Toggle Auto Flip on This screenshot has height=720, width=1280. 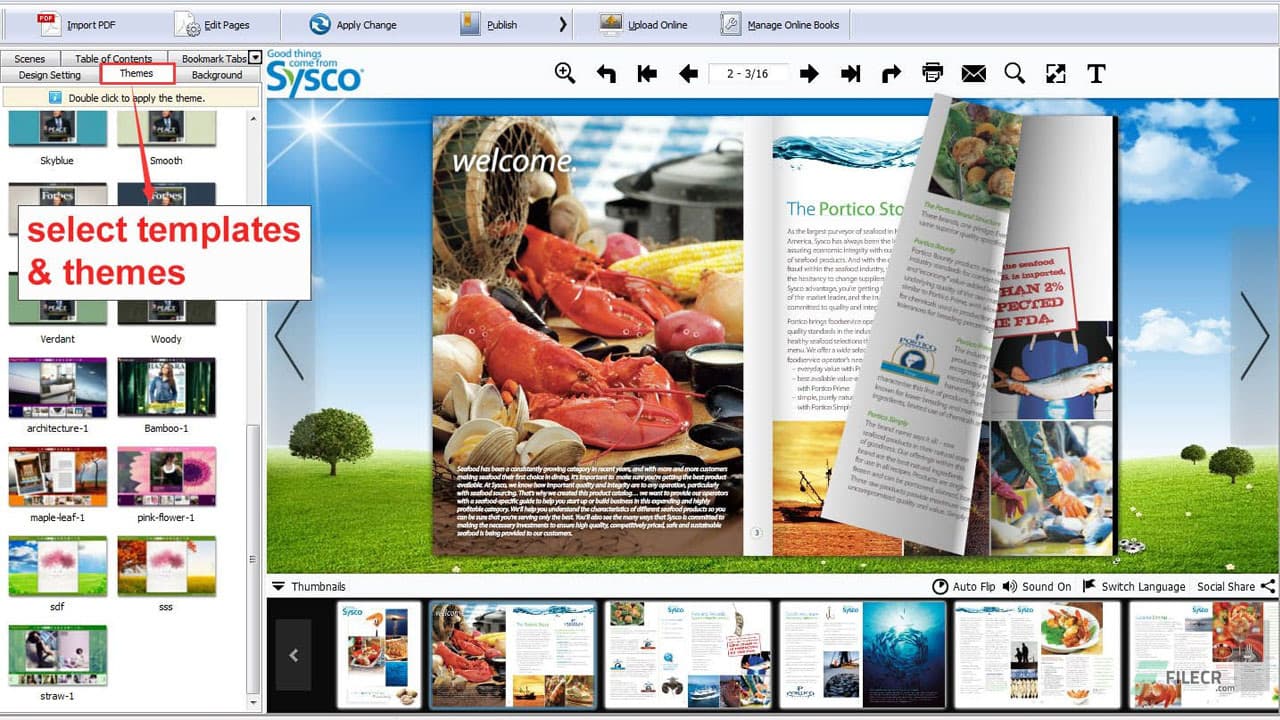tap(963, 586)
